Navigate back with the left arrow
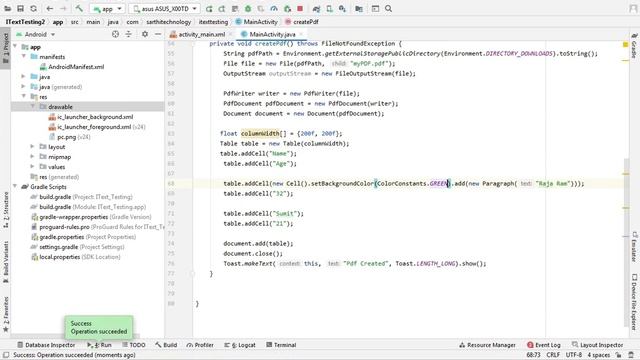 click(x=50, y=8)
